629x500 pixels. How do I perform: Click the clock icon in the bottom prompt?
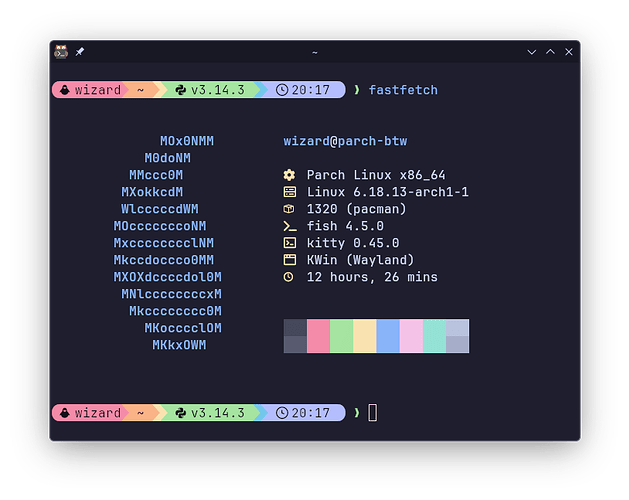click(282, 413)
